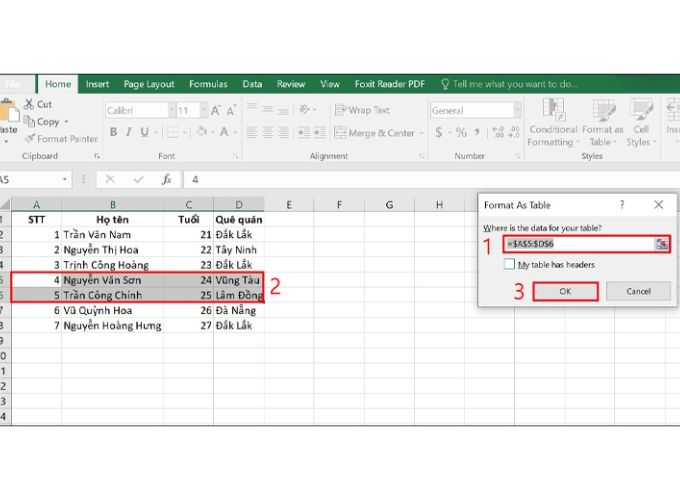Toggle Wrap Text
Screen dimensions: 680x500
[x=362, y=110]
